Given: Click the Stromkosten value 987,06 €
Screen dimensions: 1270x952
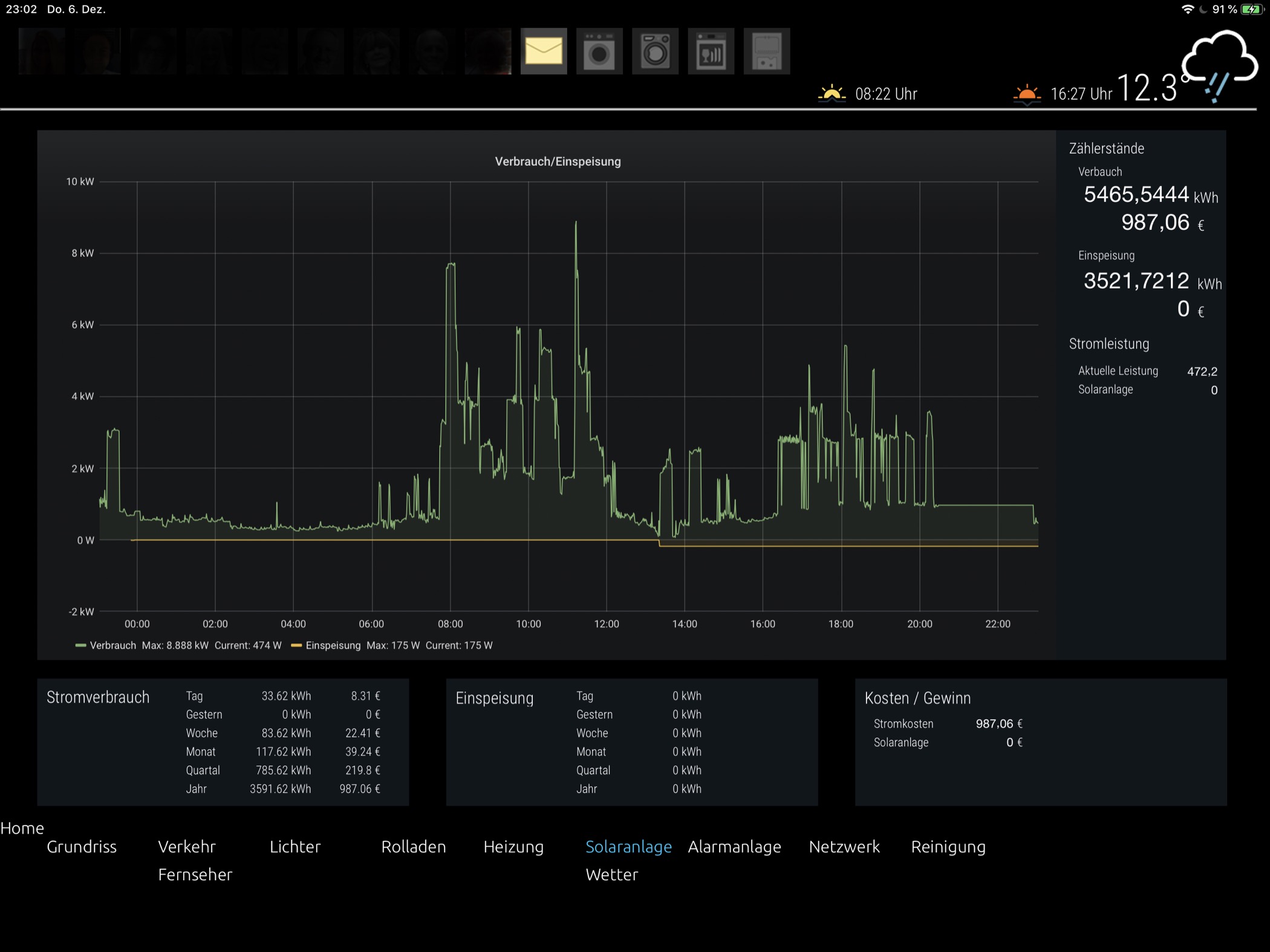Looking at the screenshot, I should (x=999, y=724).
